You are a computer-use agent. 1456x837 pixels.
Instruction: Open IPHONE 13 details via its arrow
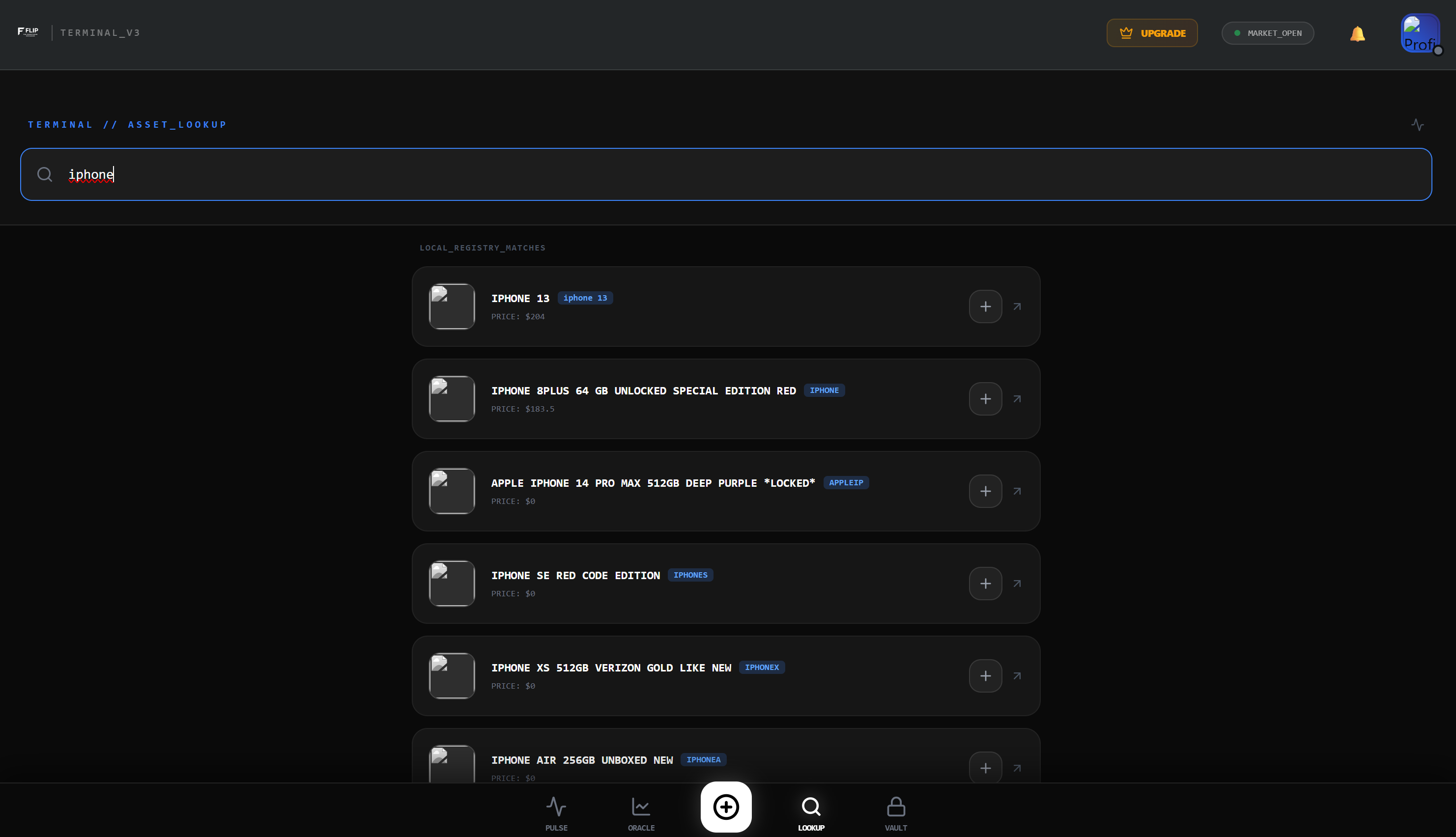click(x=1017, y=307)
